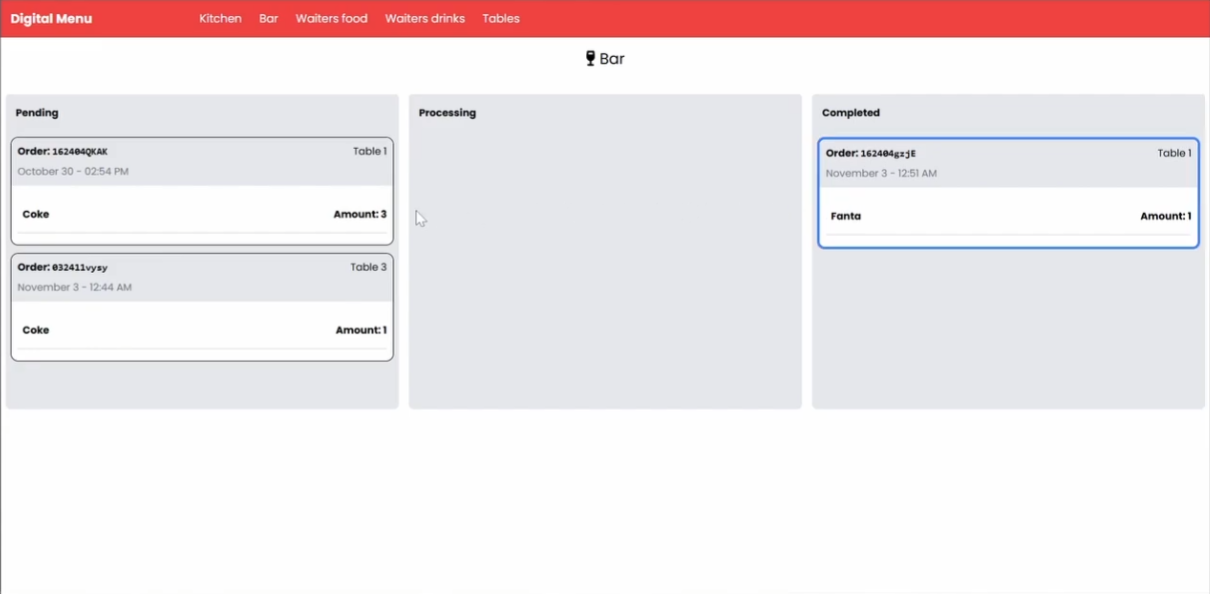Open the Tables page
Screen dimensions: 1210x594
500,19
